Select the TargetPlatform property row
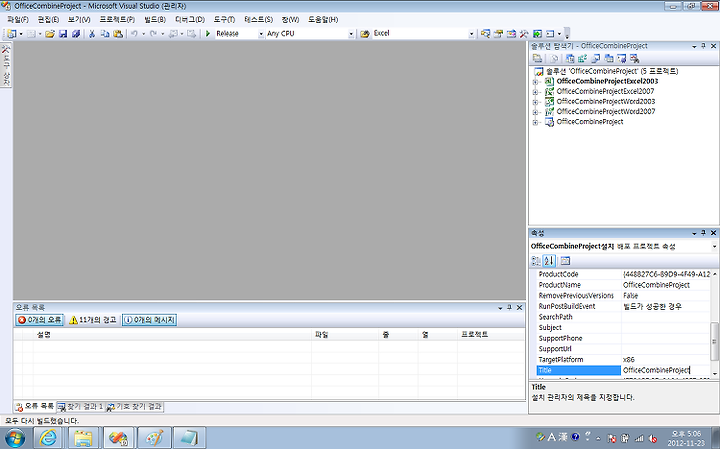This screenshot has height=449, width=720. pos(624,359)
